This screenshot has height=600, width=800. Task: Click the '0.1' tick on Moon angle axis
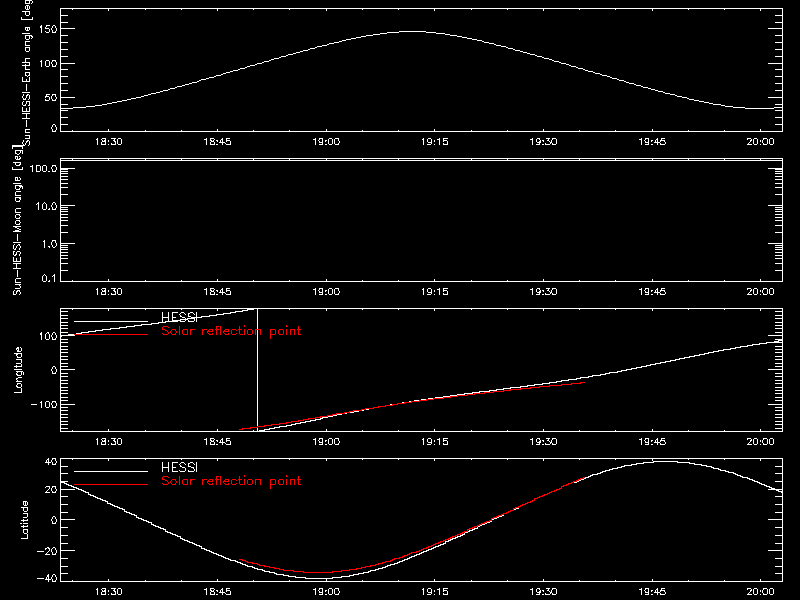[49, 278]
